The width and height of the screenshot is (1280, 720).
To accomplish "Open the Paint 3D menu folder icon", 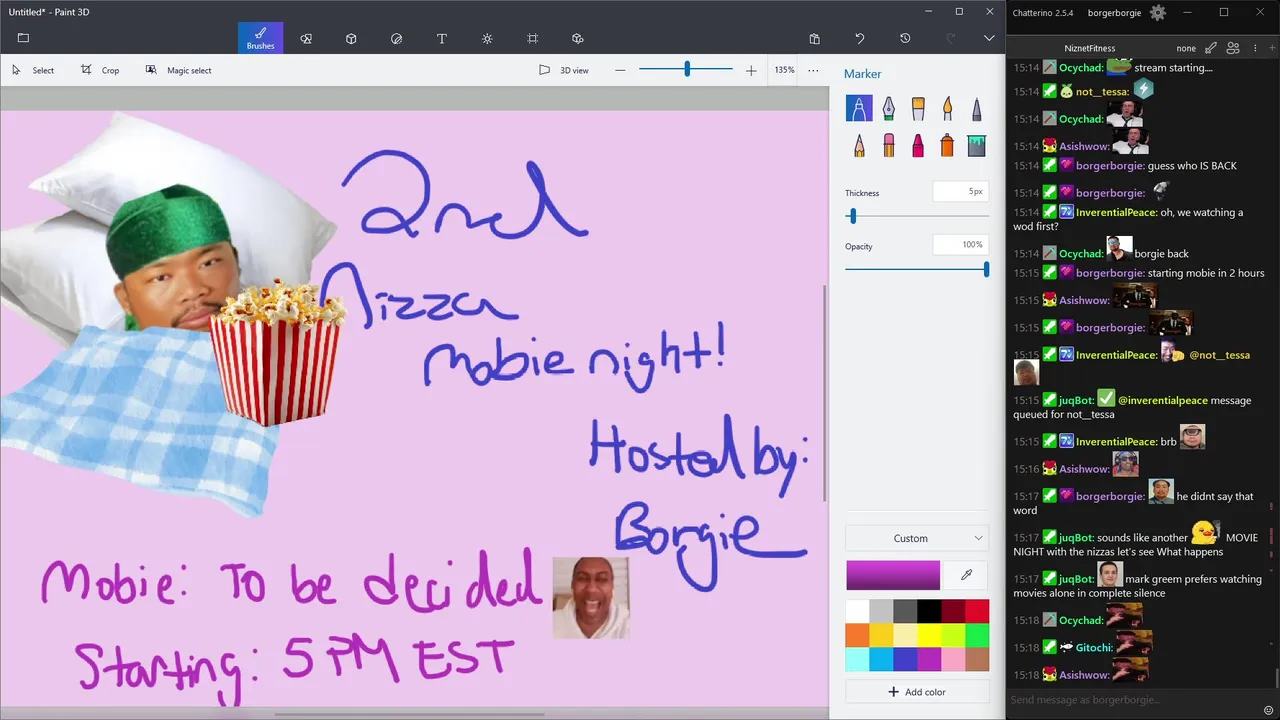I will [23, 38].
